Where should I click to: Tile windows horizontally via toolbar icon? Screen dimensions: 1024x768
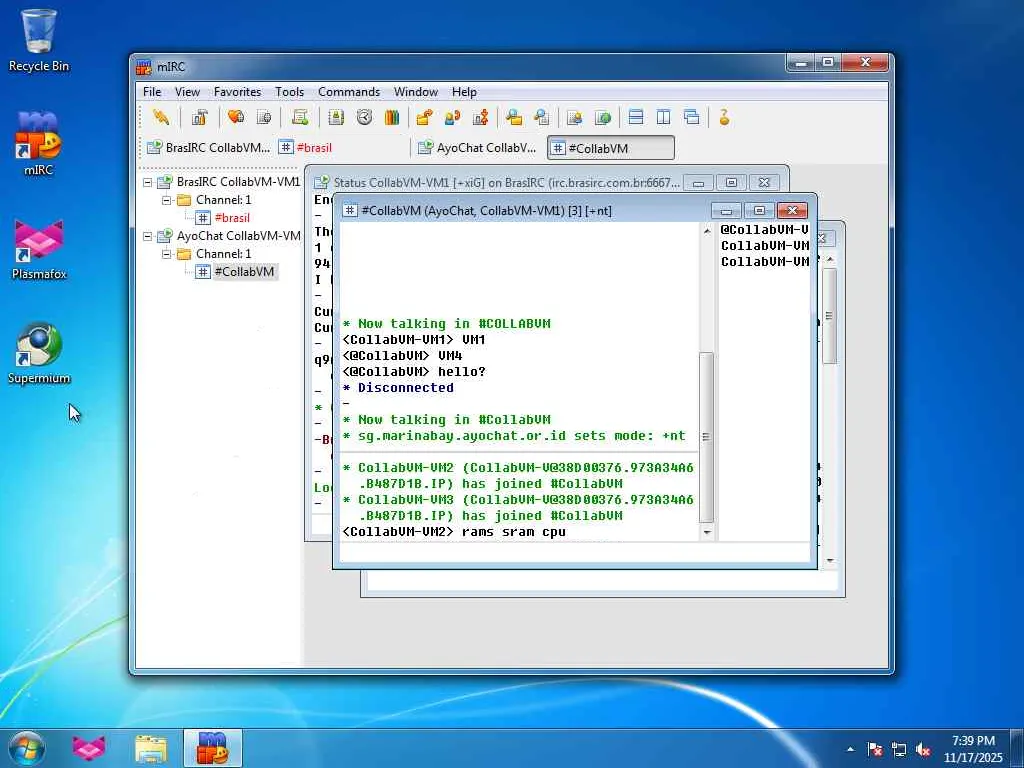click(636, 118)
